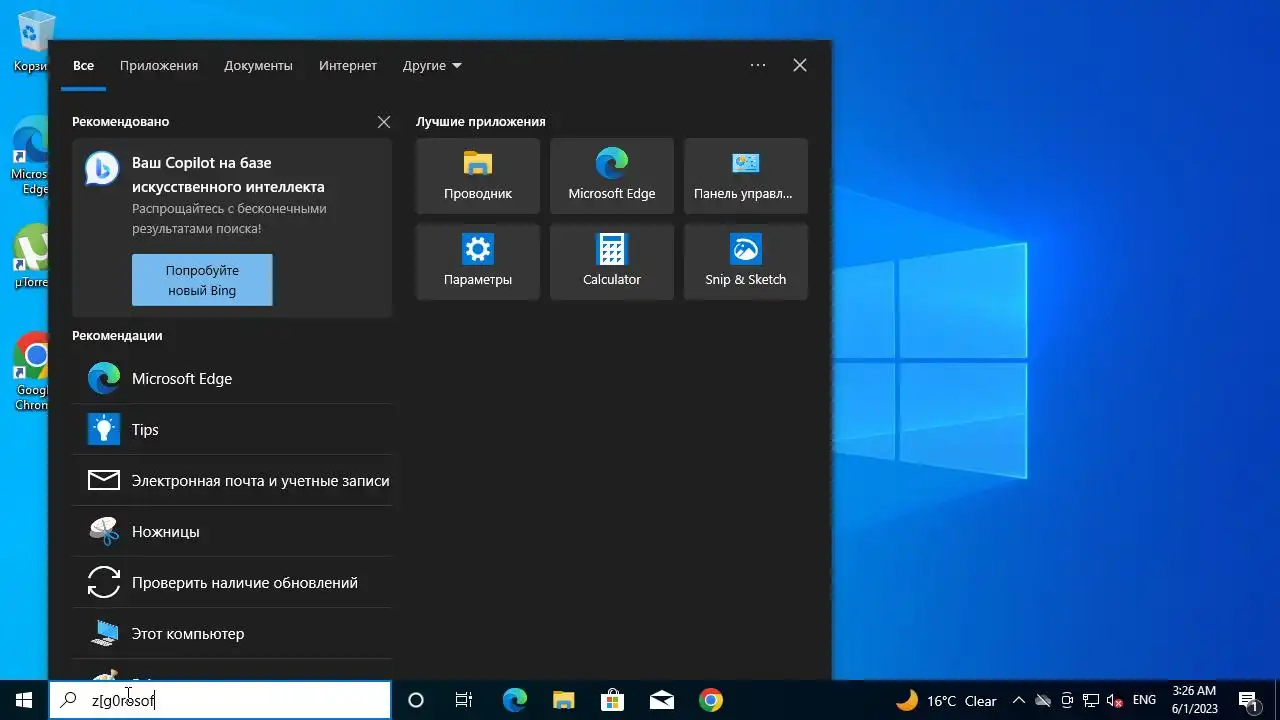Switch to the Все tab
The width and height of the screenshot is (1280, 720).
[x=83, y=66]
